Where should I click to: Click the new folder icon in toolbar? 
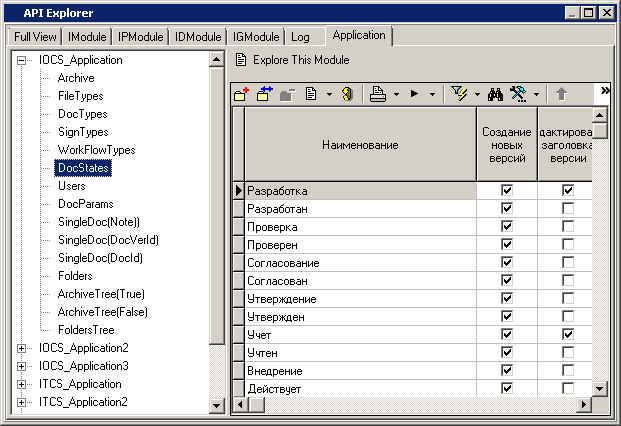coord(241,94)
